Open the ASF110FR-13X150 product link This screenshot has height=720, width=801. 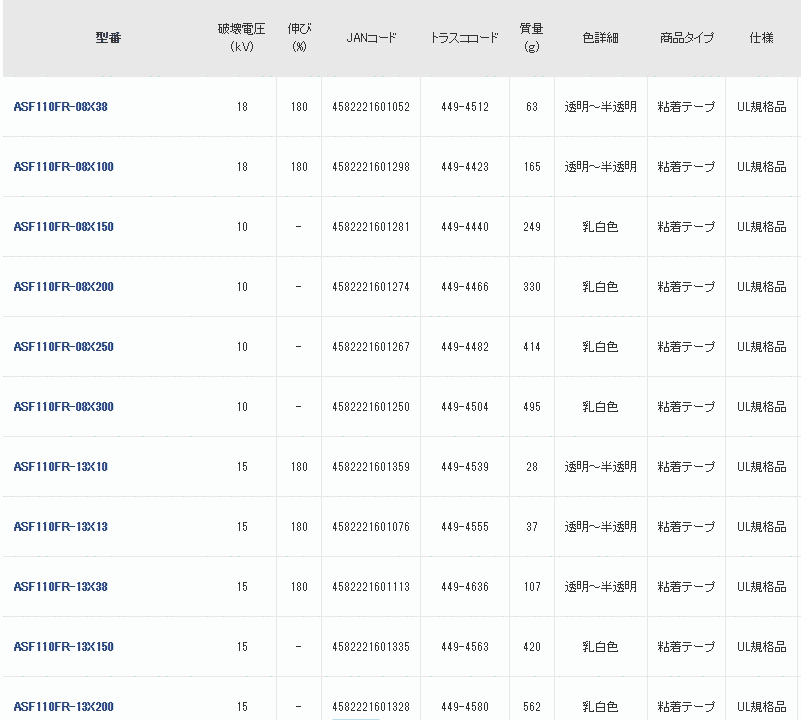(x=64, y=647)
